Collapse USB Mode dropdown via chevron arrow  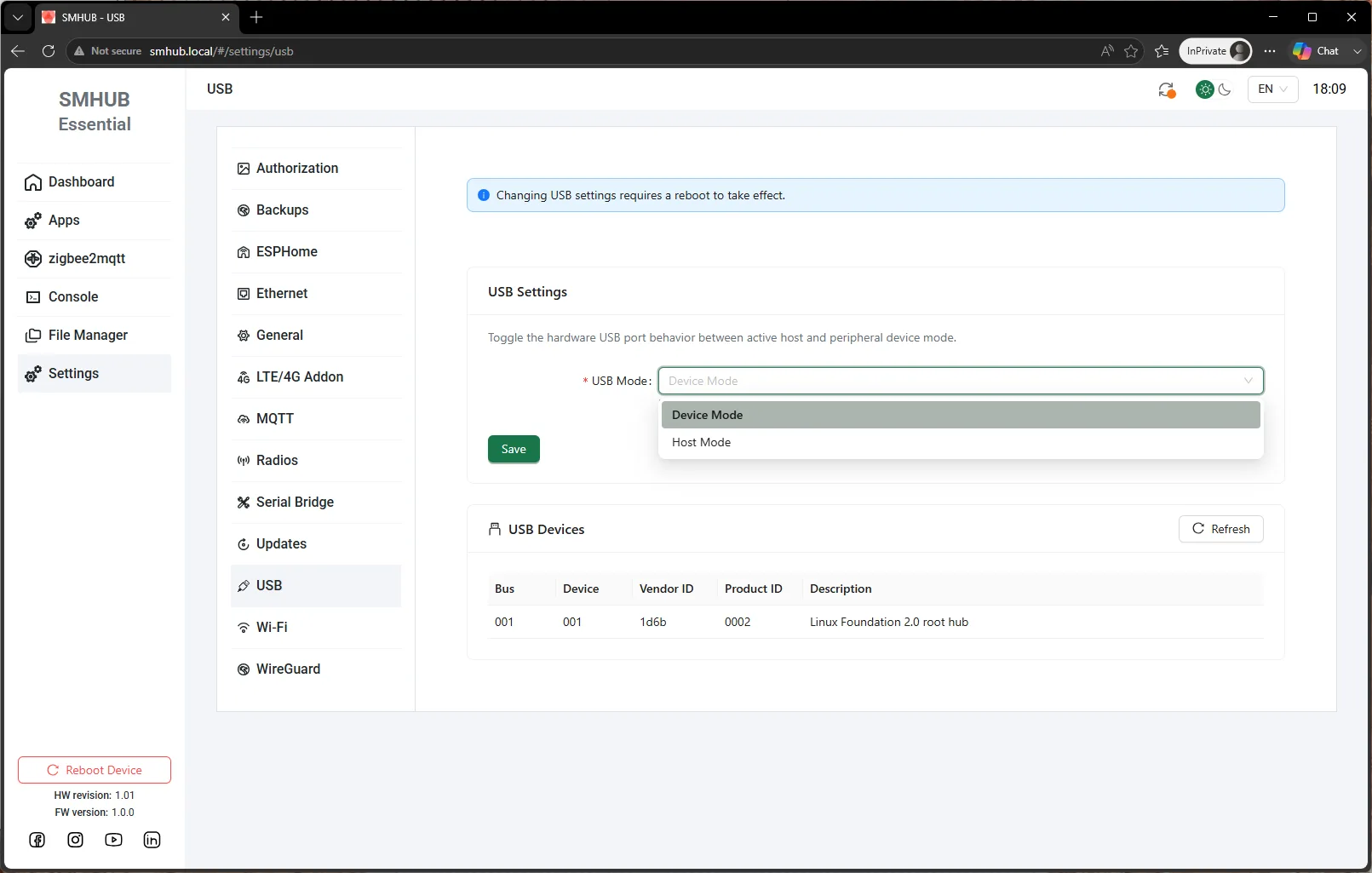coord(1249,381)
